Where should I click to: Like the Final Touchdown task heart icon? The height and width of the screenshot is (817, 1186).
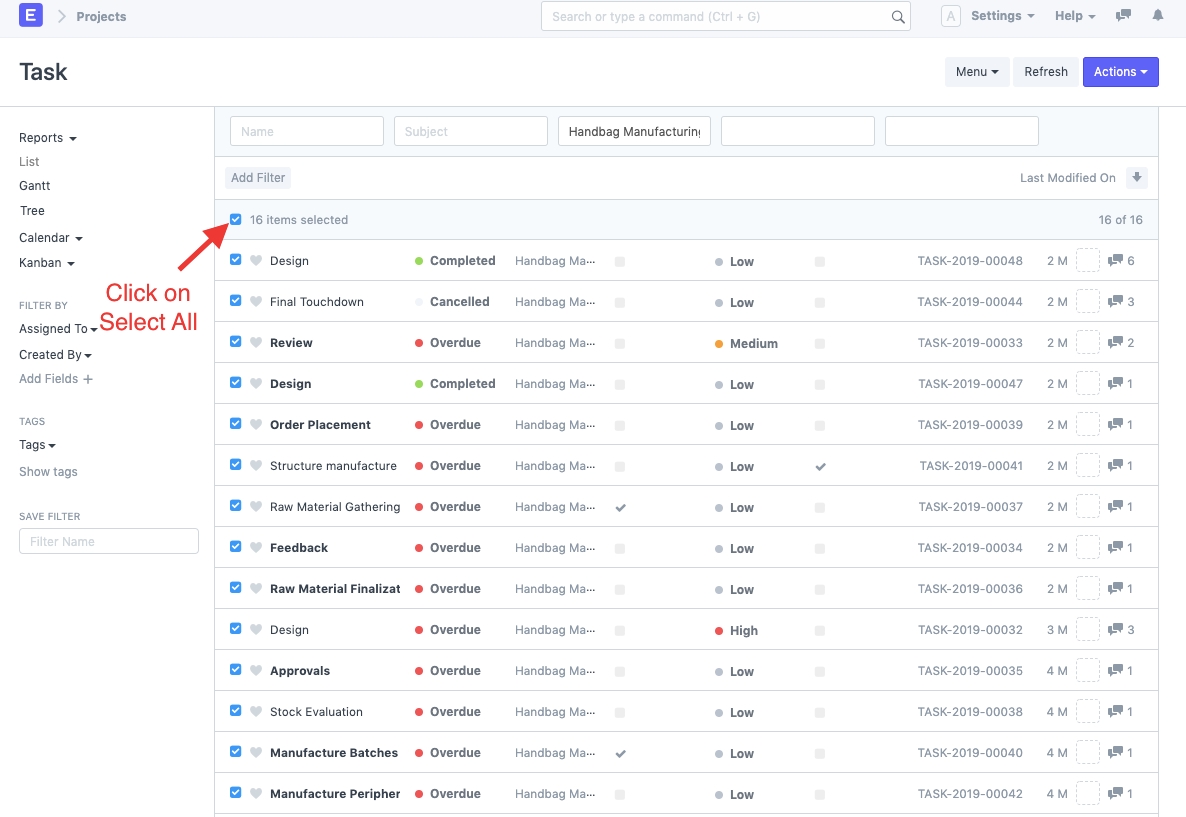(256, 302)
